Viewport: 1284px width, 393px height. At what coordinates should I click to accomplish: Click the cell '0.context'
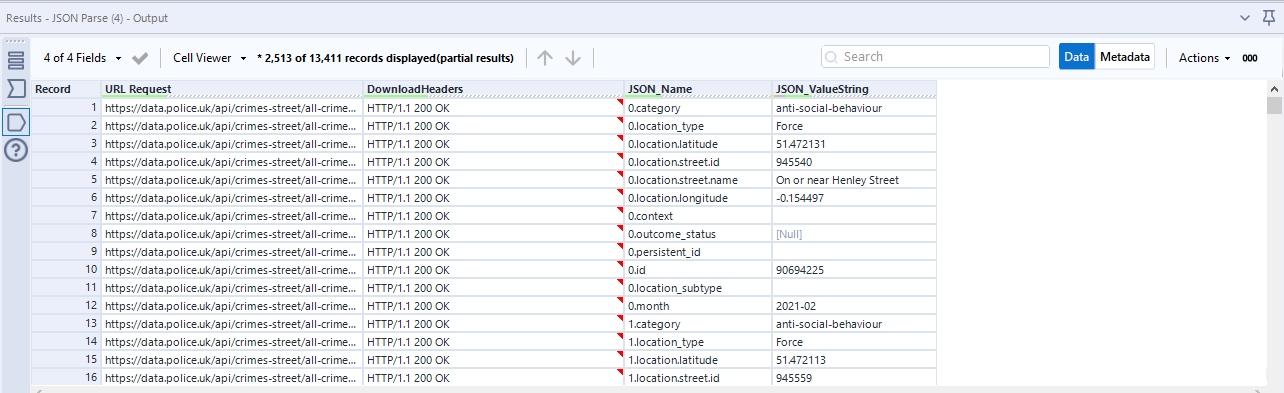tap(698, 215)
